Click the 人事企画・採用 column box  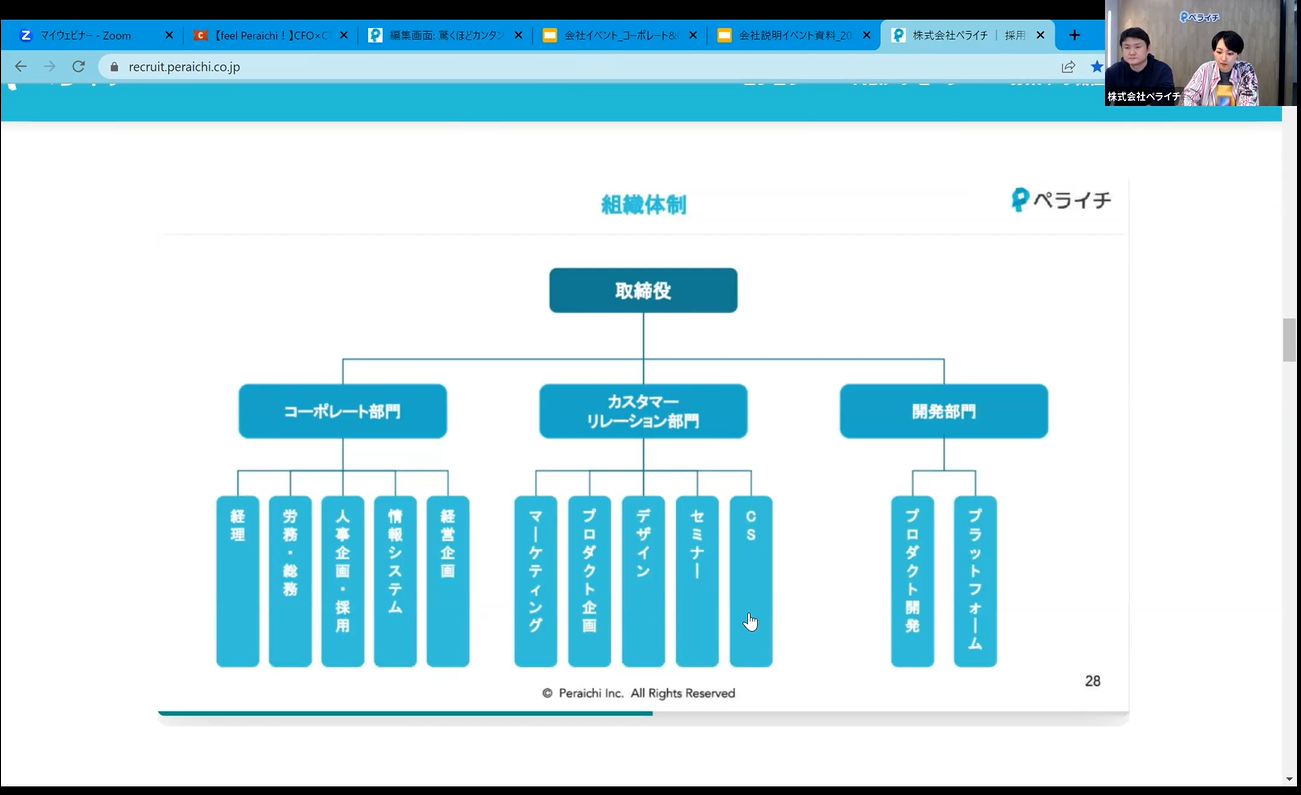coord(343,581)
